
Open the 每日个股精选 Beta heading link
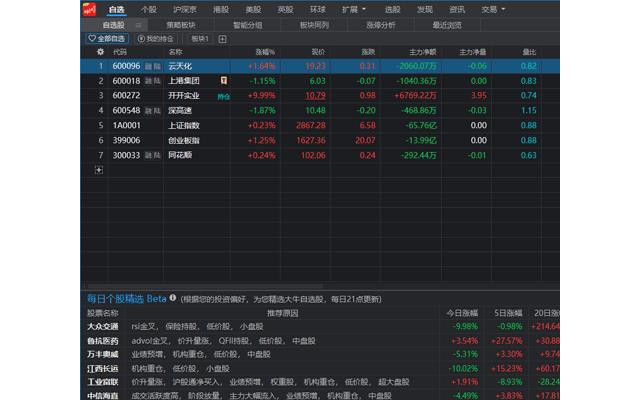click(127, 299)
